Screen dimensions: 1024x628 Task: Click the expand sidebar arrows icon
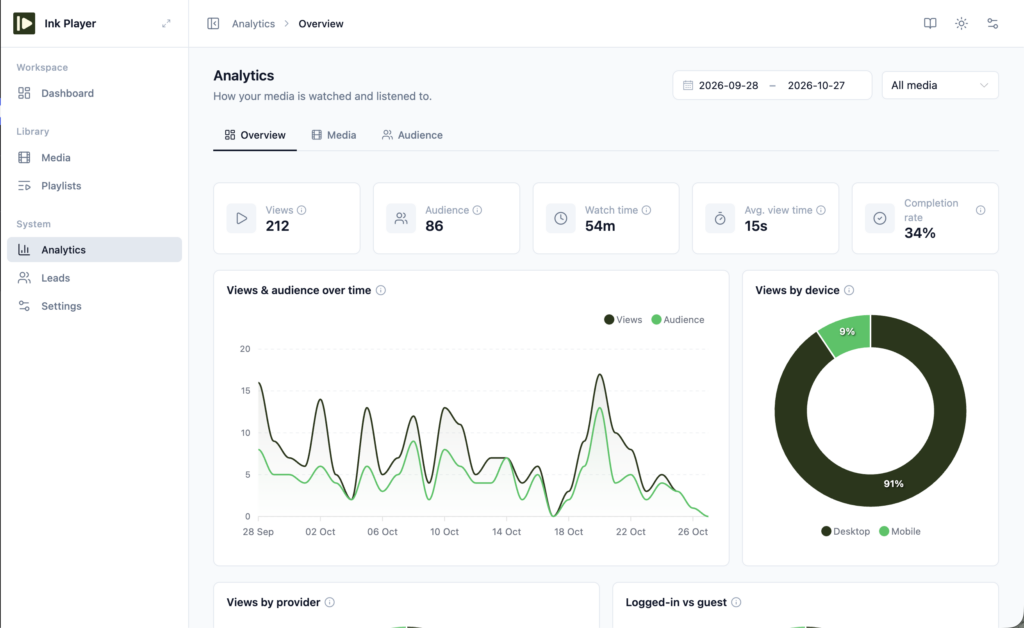tap(166, 24)
